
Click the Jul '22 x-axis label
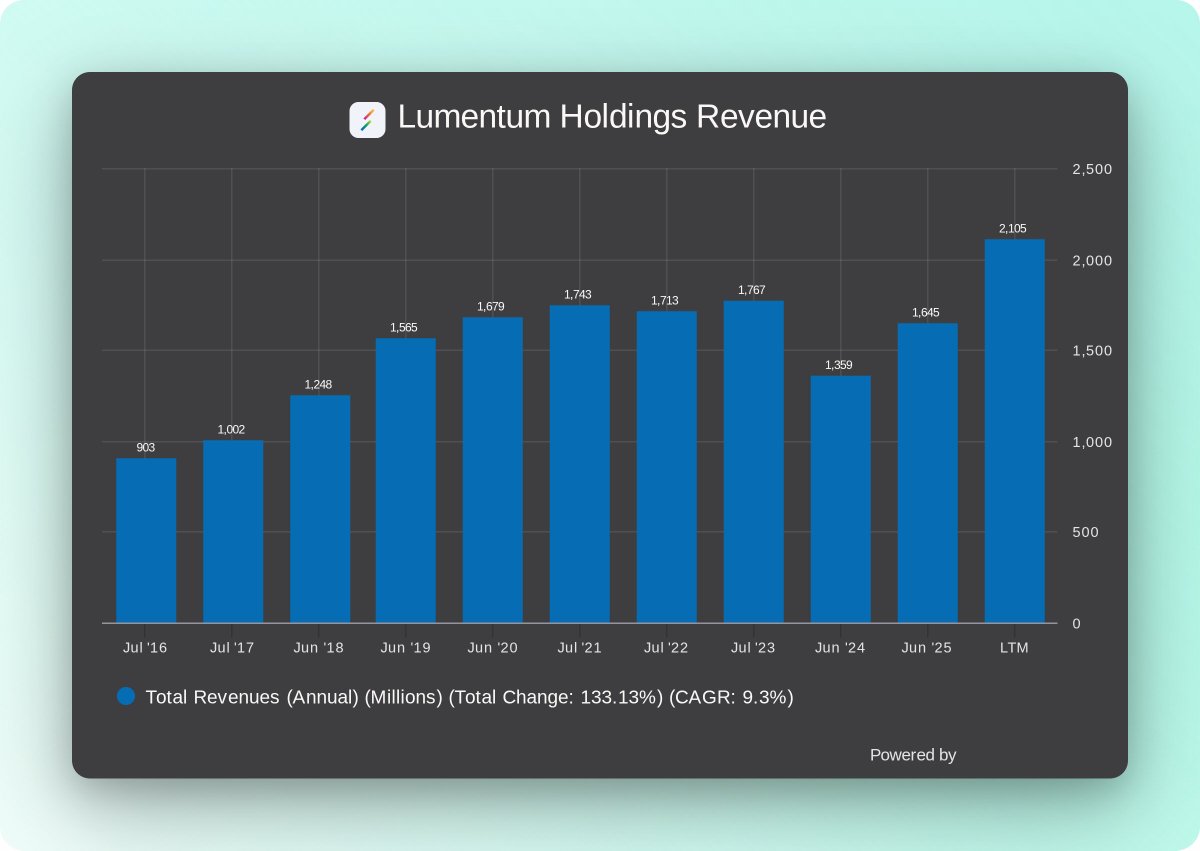click(666, 648)
